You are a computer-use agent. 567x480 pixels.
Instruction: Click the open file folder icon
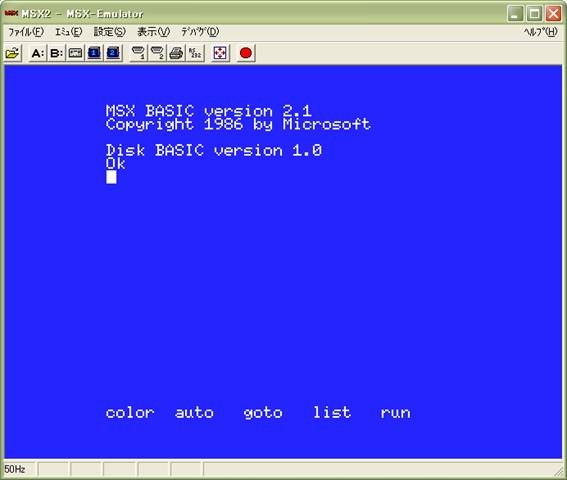[x=12, y=54]
